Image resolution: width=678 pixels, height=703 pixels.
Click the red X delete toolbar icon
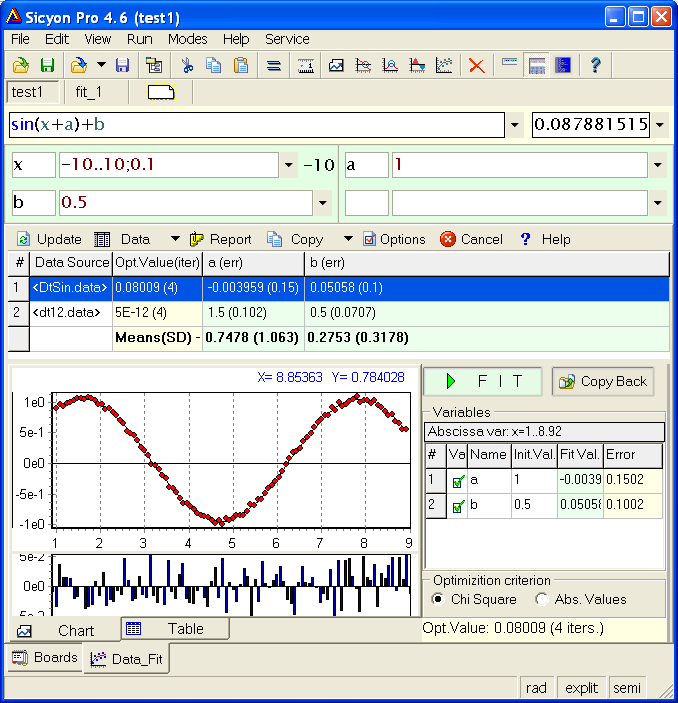point(477,65)
